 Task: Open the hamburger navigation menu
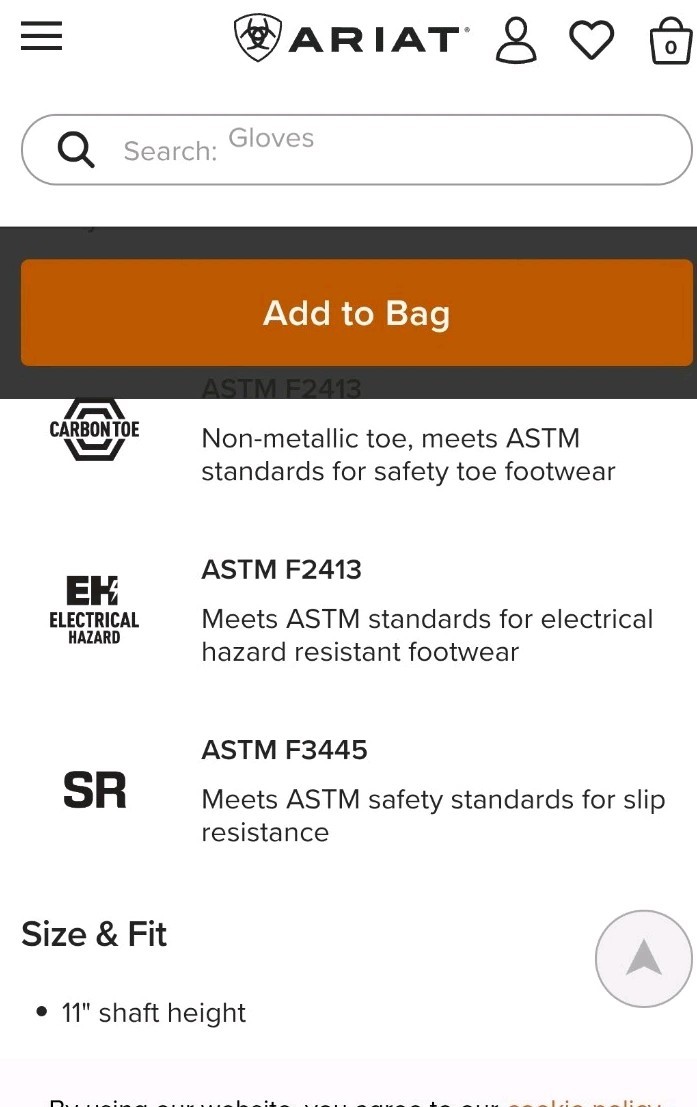41,37
